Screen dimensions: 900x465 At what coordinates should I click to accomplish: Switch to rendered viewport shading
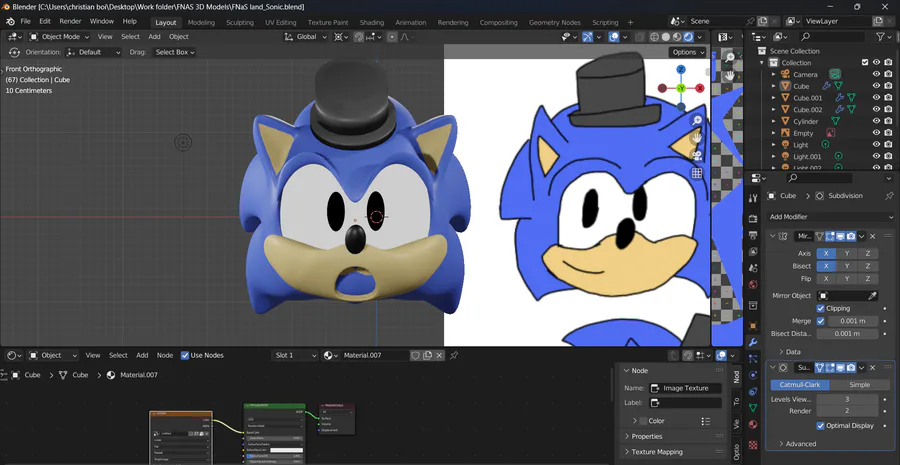pyautogui.click(x=688, y=37)
